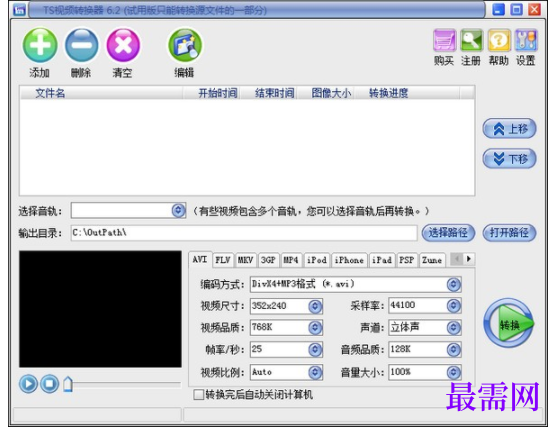
Task: Switch to the MP4 format tab
Action: point(291,260)
